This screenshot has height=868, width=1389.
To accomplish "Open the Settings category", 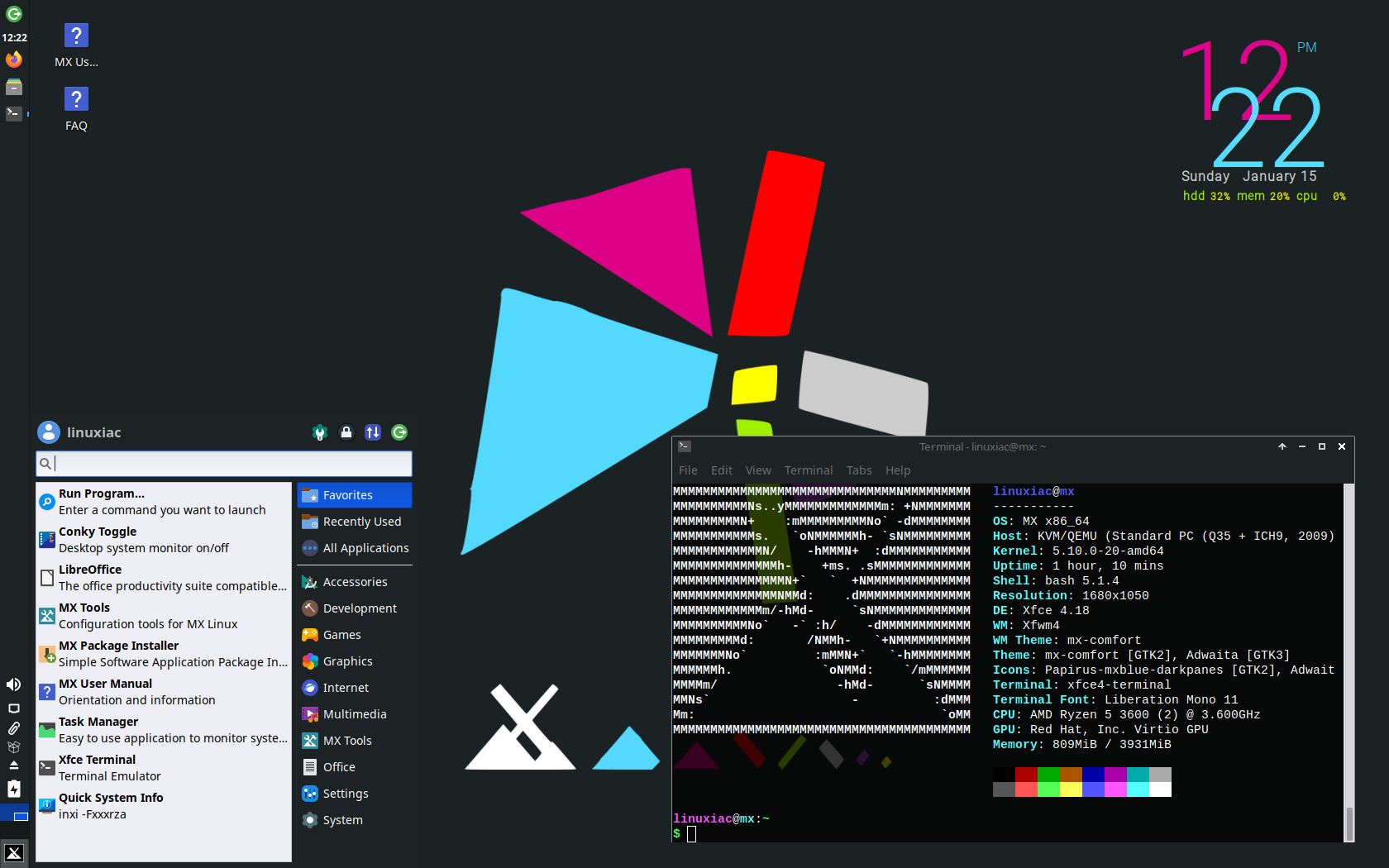I will (355, 794).
